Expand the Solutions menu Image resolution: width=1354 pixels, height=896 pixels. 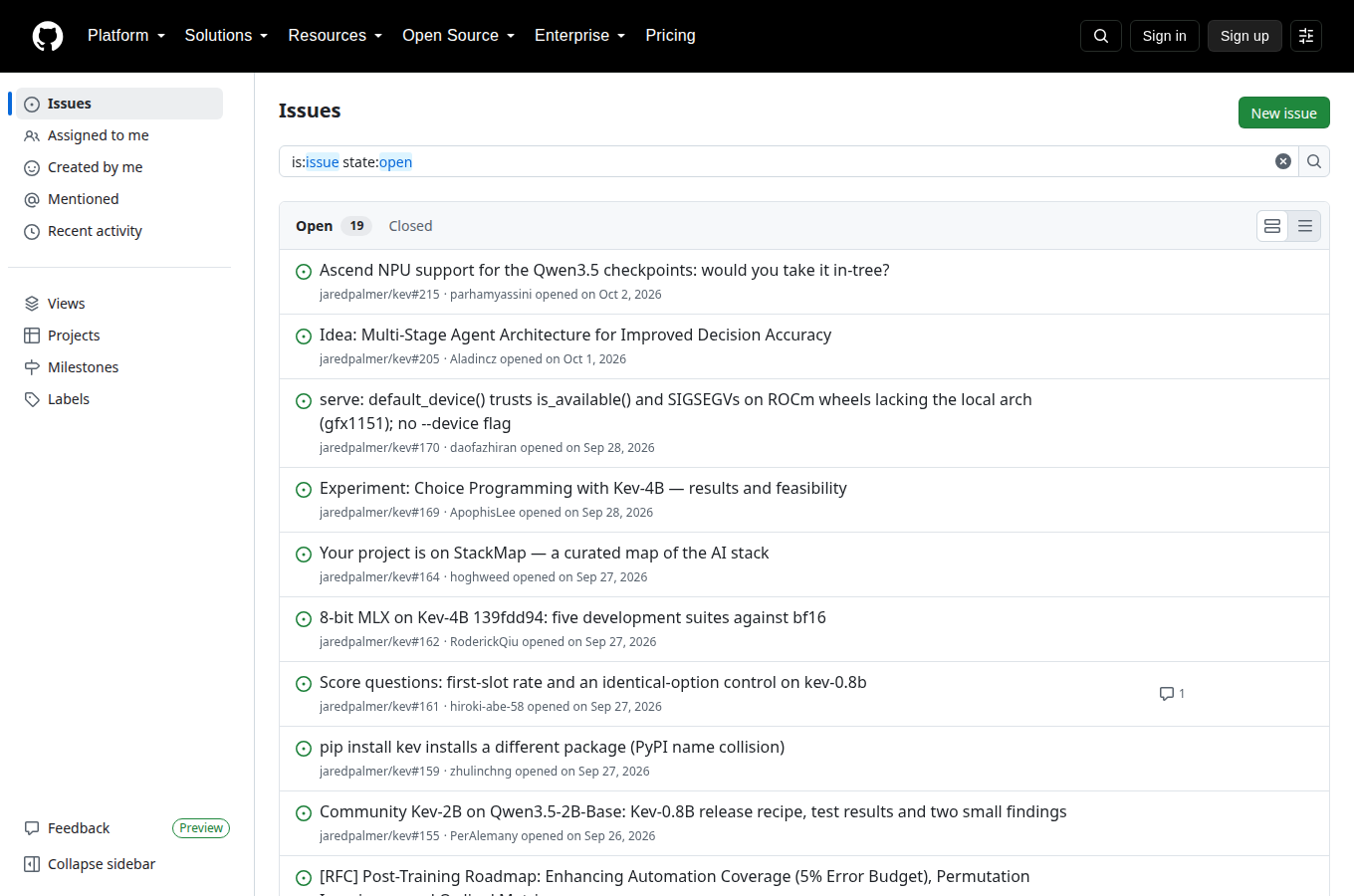(x=226, y=36)
